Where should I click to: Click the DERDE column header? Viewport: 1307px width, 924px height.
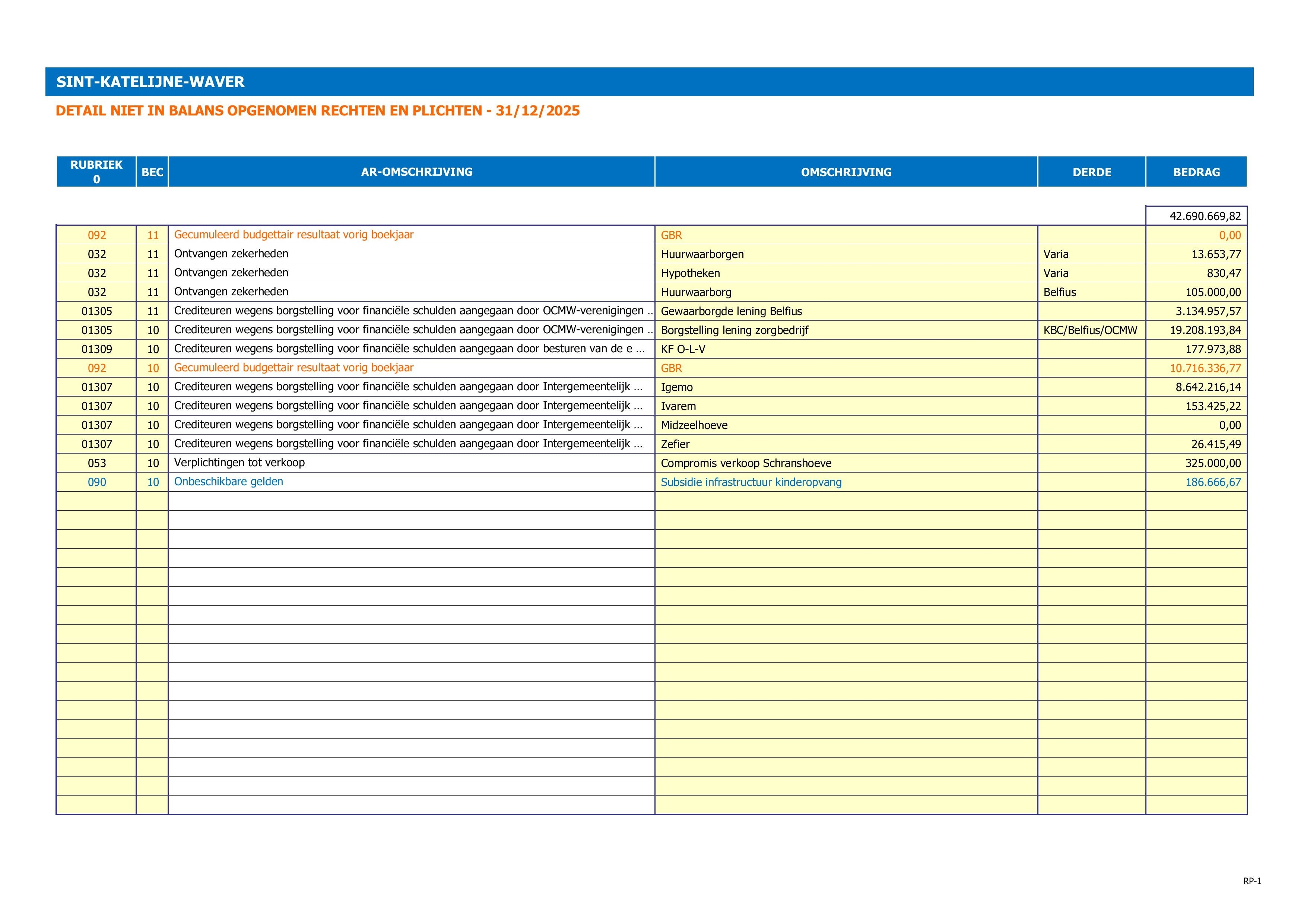[1091, 171]
